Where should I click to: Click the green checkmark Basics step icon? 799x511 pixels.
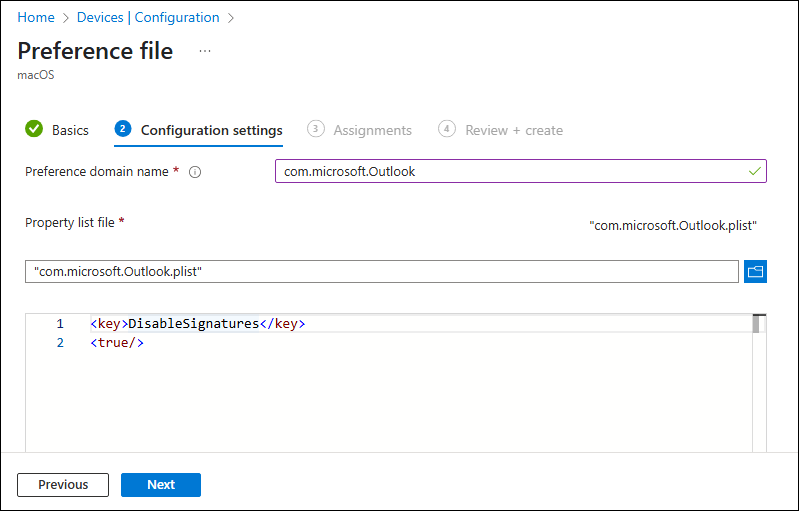pyautogui.click(x=34, y=129)
